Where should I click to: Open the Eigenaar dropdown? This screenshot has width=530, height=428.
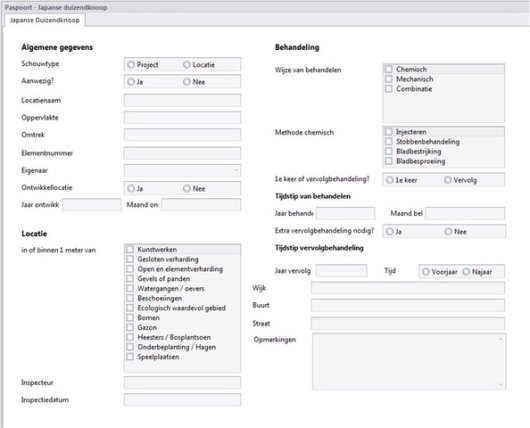[x=183, y=170]
